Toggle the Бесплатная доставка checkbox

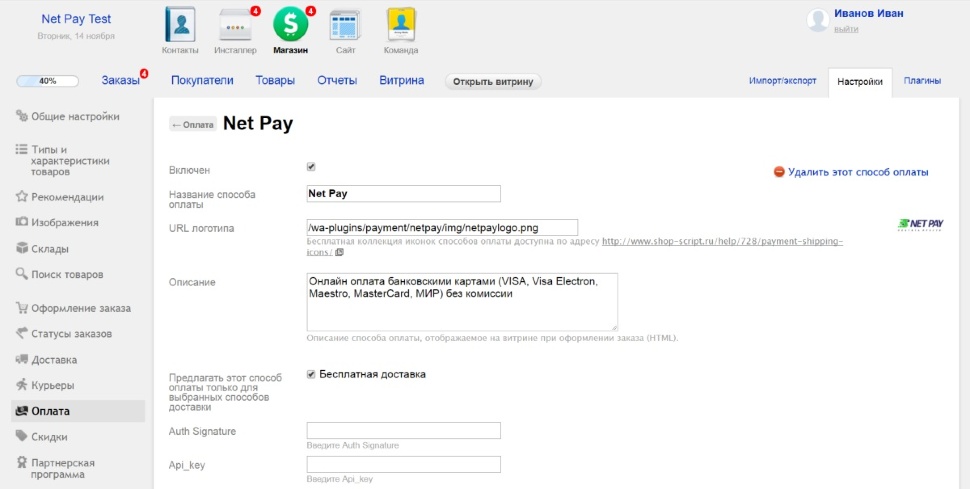coord(311,374)
